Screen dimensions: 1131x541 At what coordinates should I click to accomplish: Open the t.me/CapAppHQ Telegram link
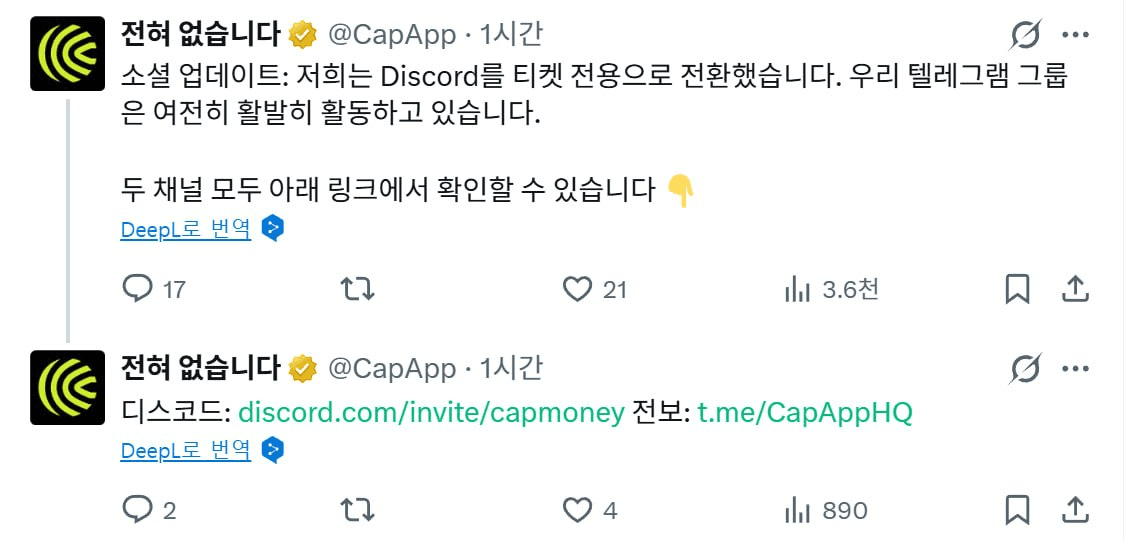[805, 413]
